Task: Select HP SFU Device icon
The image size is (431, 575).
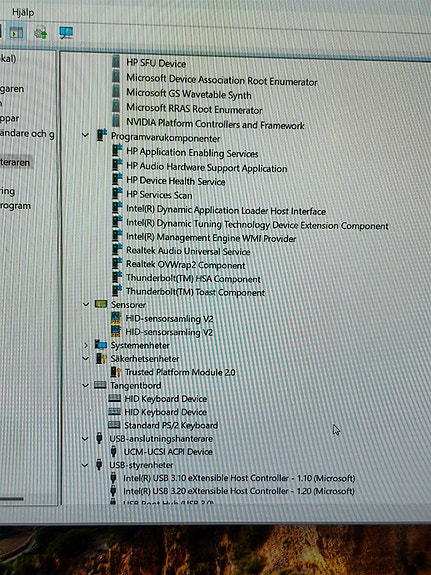Action: click(x=116, y=62)
